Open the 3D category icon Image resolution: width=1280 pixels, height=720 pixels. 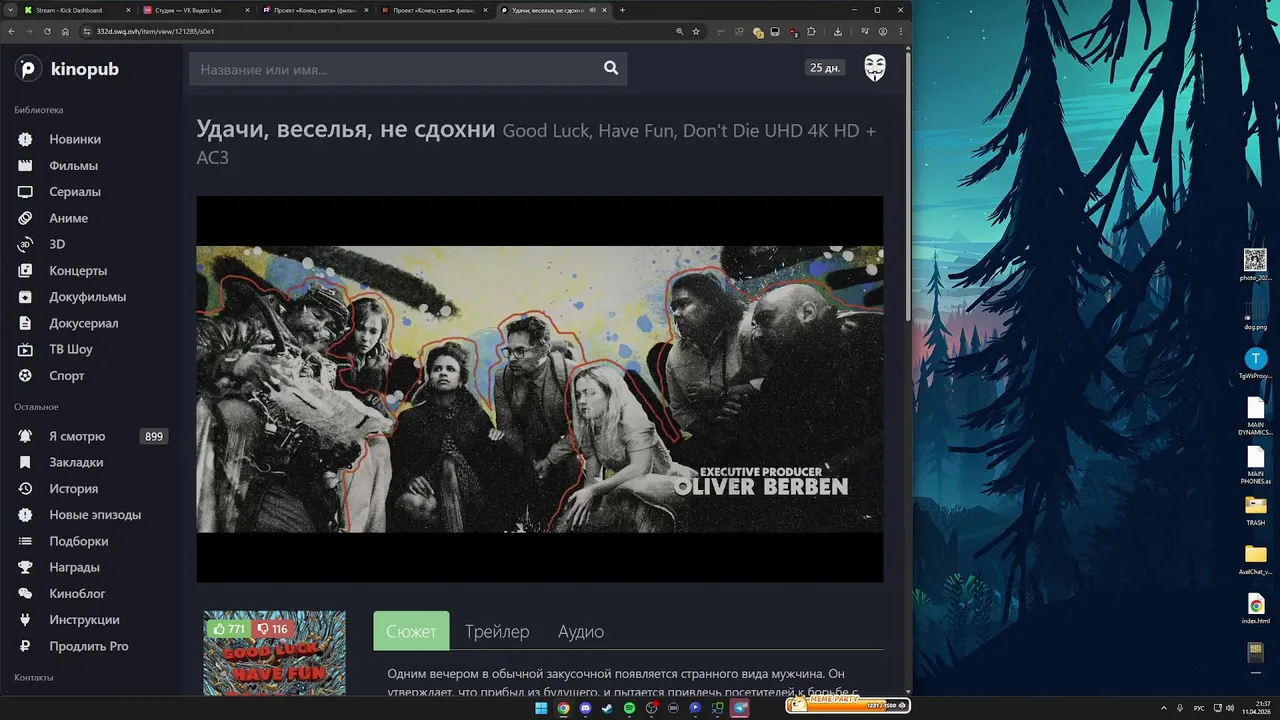pyautogui.click(x=25, y=244)
